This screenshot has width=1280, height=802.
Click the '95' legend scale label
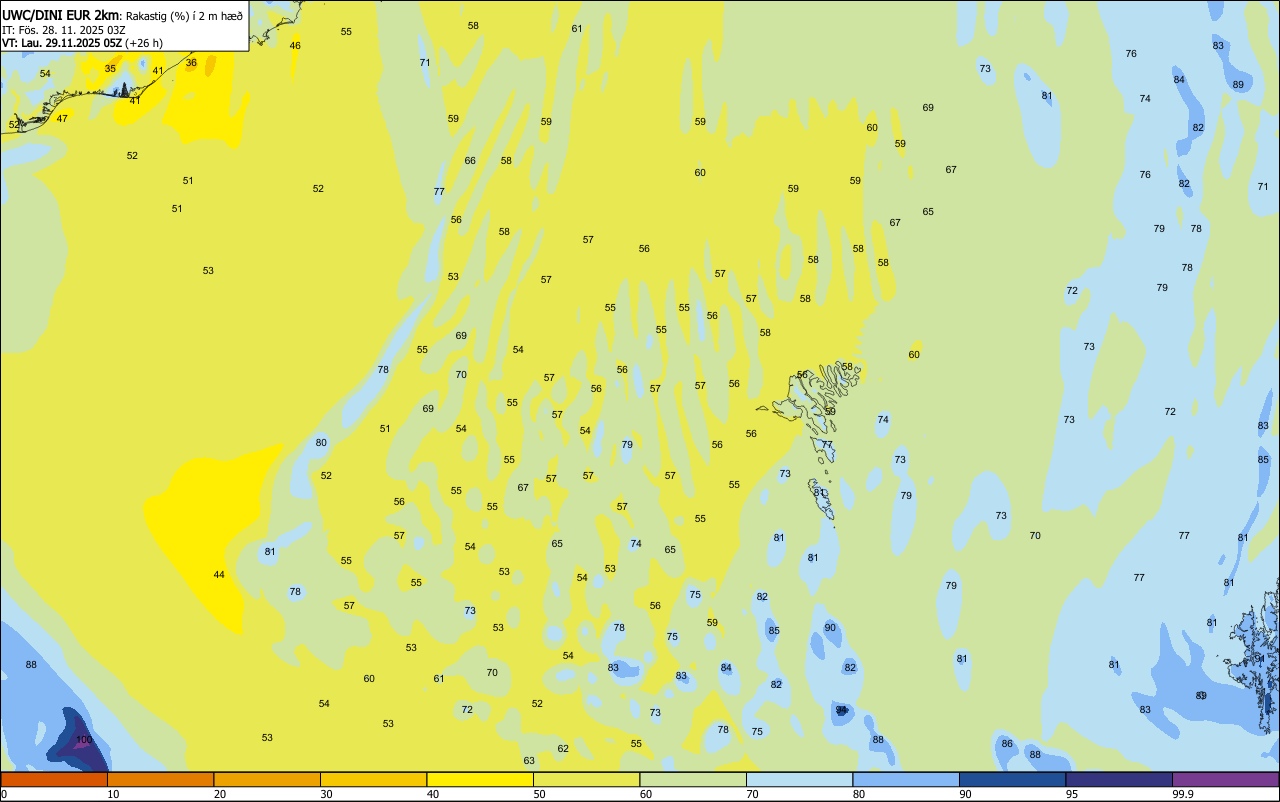[x=1072, y=794]
